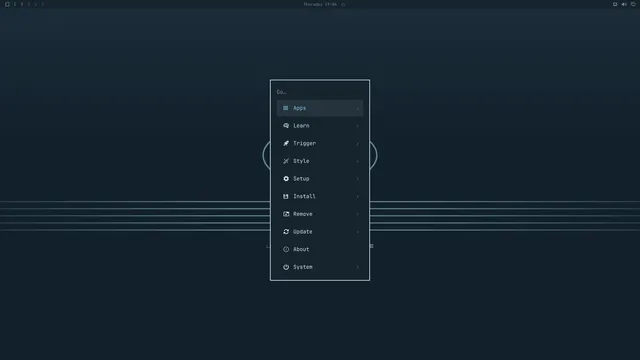Expand the Remove submenu chevron

coord(358,214)
